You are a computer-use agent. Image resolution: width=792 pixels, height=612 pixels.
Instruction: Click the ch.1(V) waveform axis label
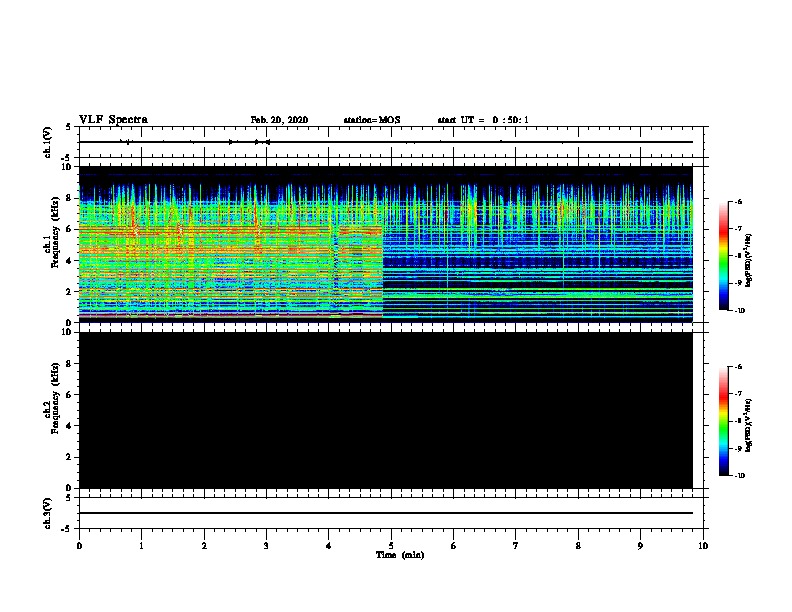47,142
